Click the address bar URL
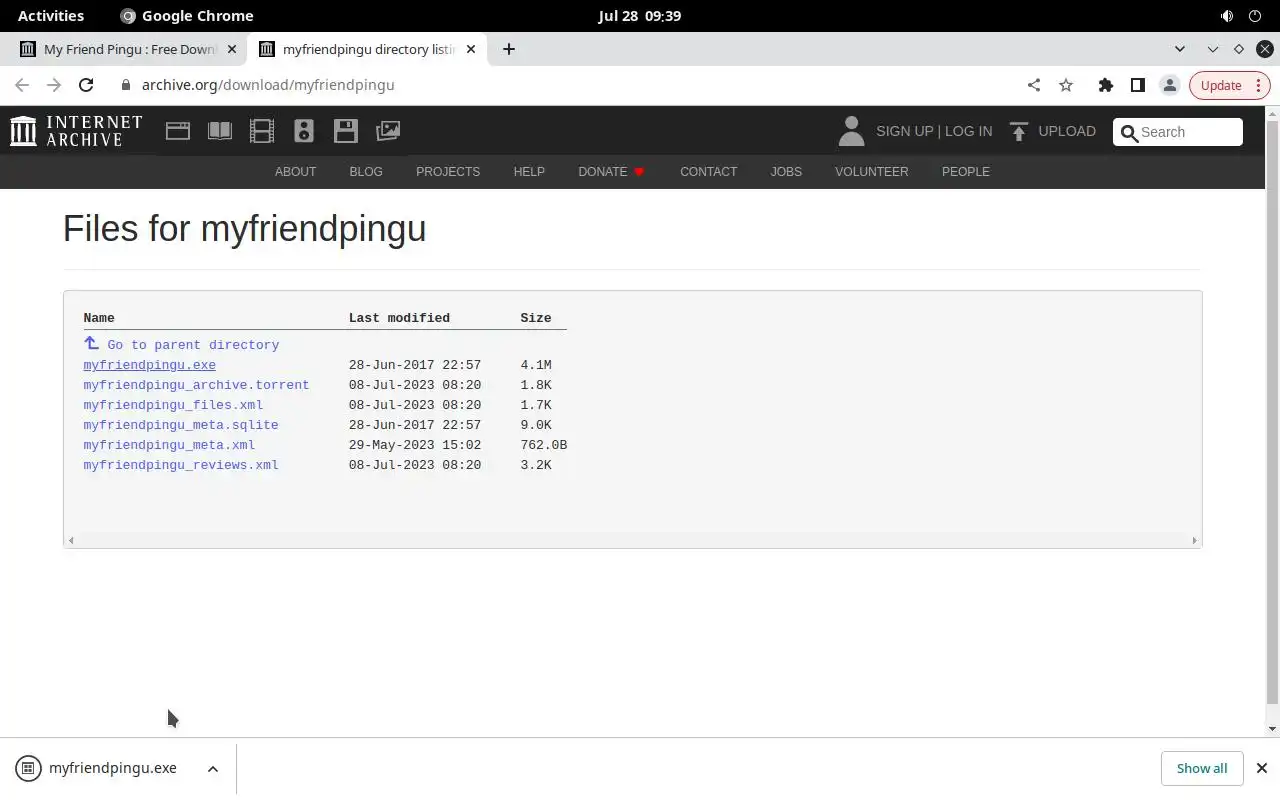The height and width of the screenshot is (800, 1280). pos(268,85)
